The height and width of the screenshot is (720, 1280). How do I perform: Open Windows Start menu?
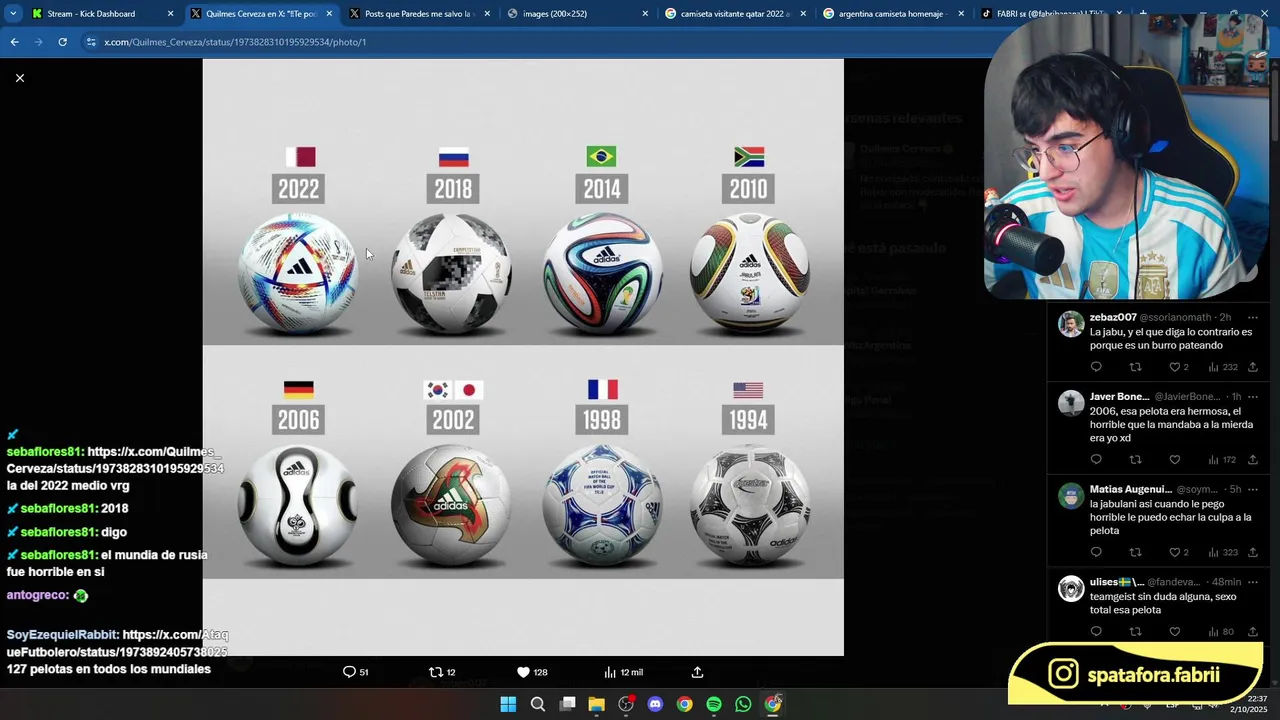pos(508,704)
